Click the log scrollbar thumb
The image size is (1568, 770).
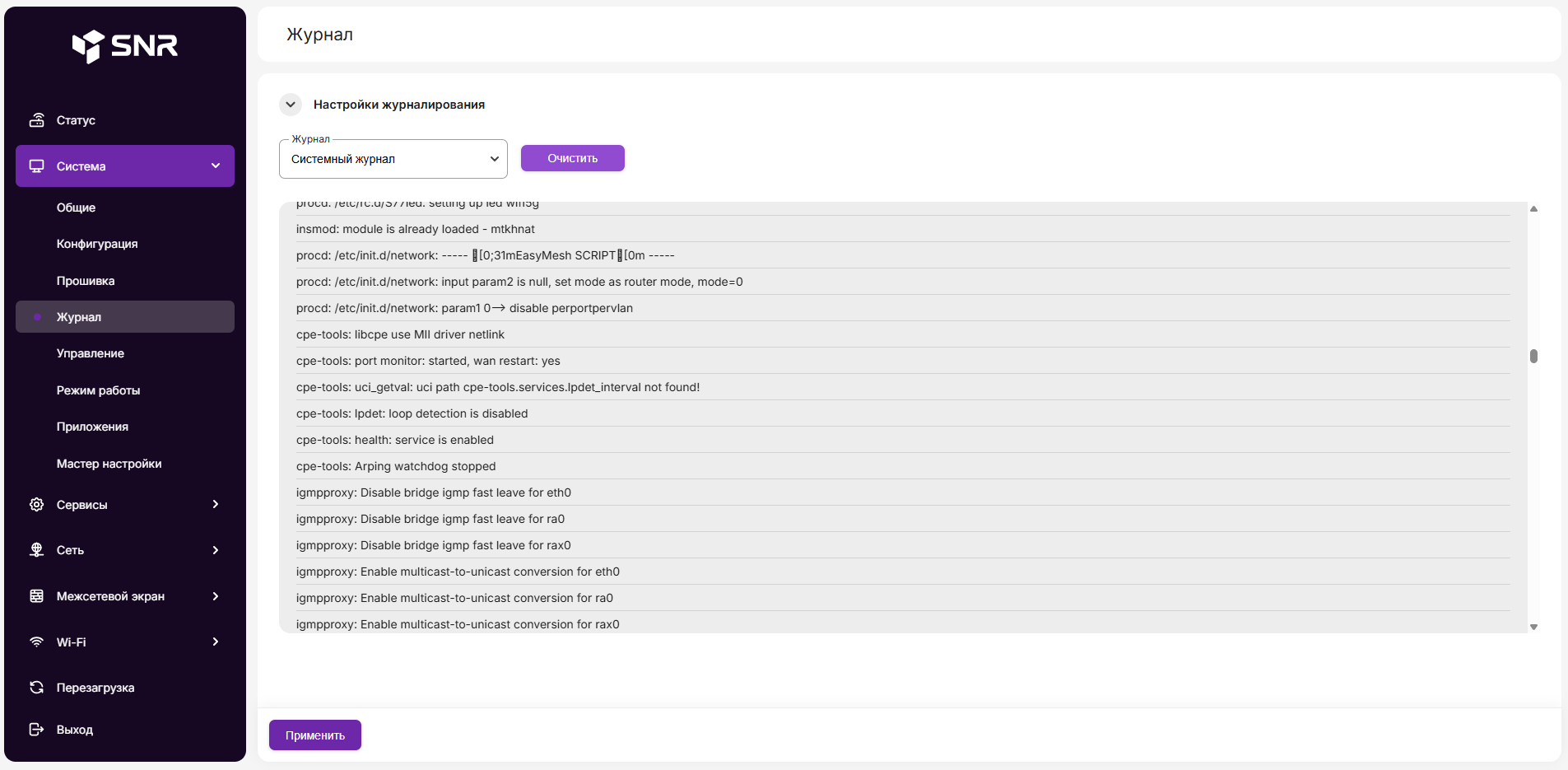click(1533, 356)
